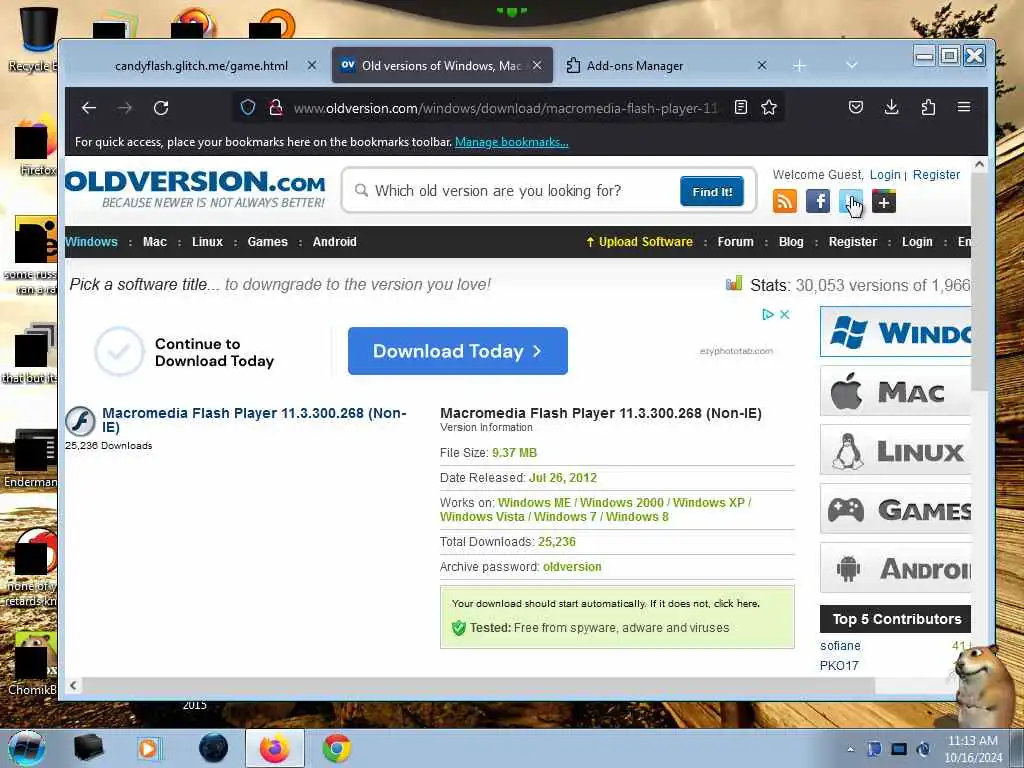Open the tracking protection shield icon

tap(248, 107)
